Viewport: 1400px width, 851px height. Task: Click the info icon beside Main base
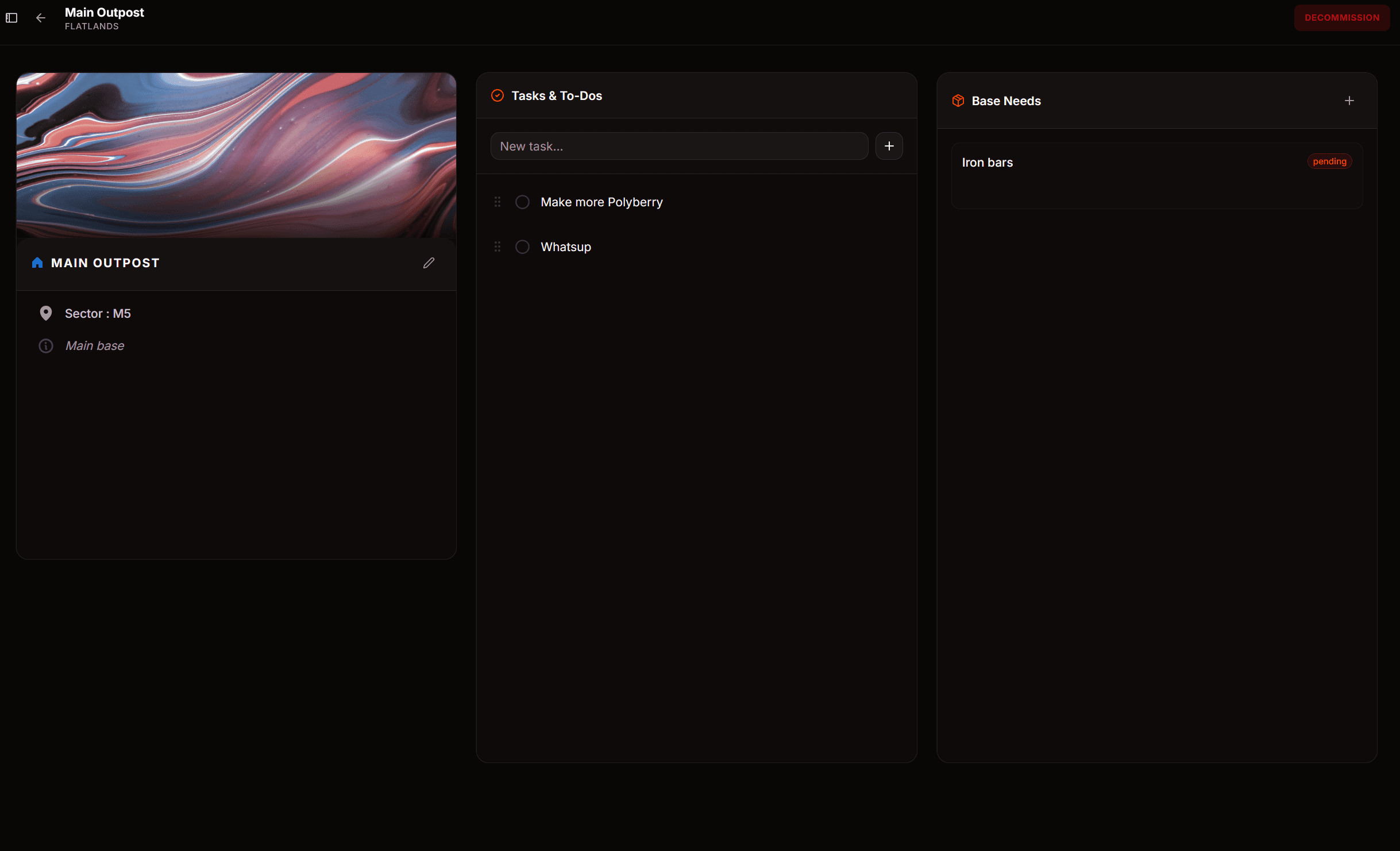pos(46,346)
